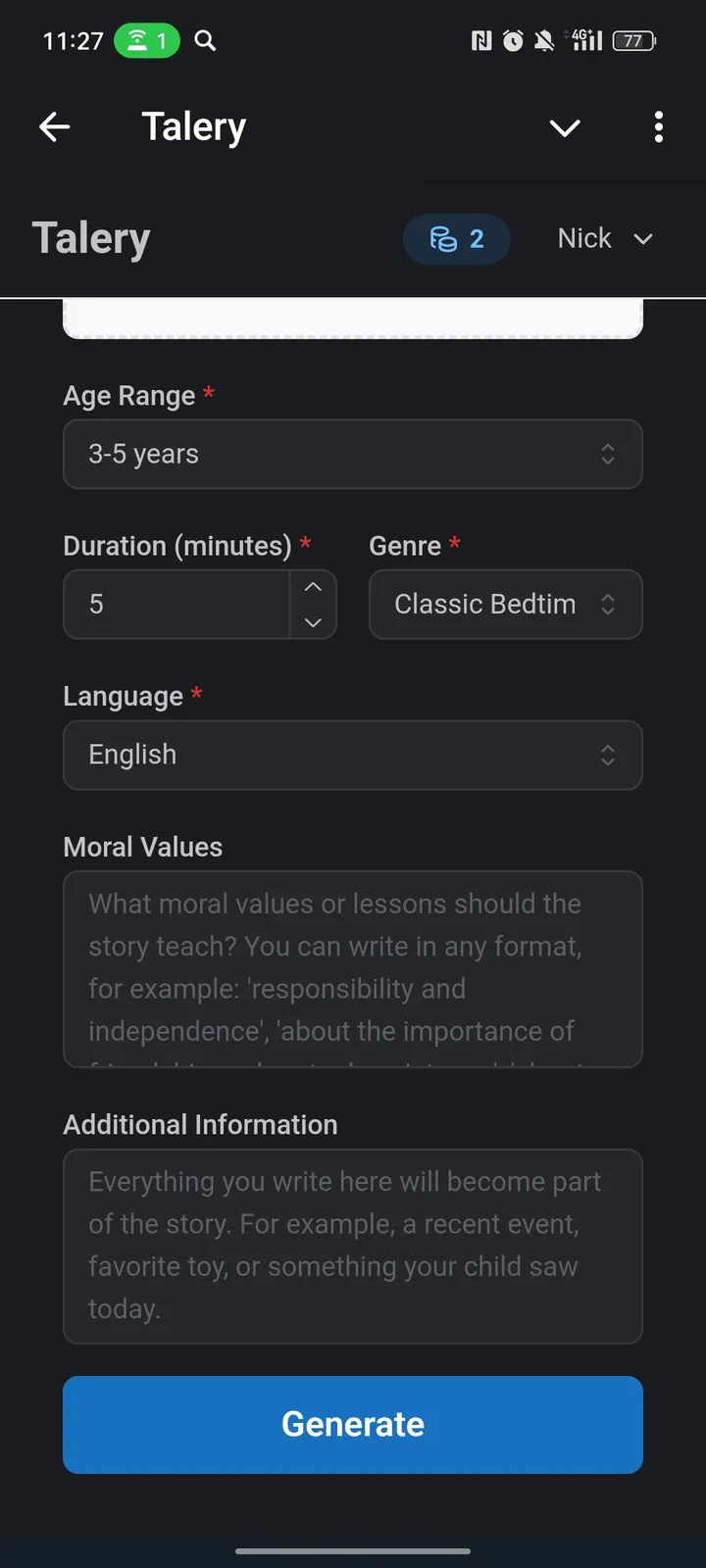Increase Duration with the up arrow
706x1568 pixels.
coord(312,586)
